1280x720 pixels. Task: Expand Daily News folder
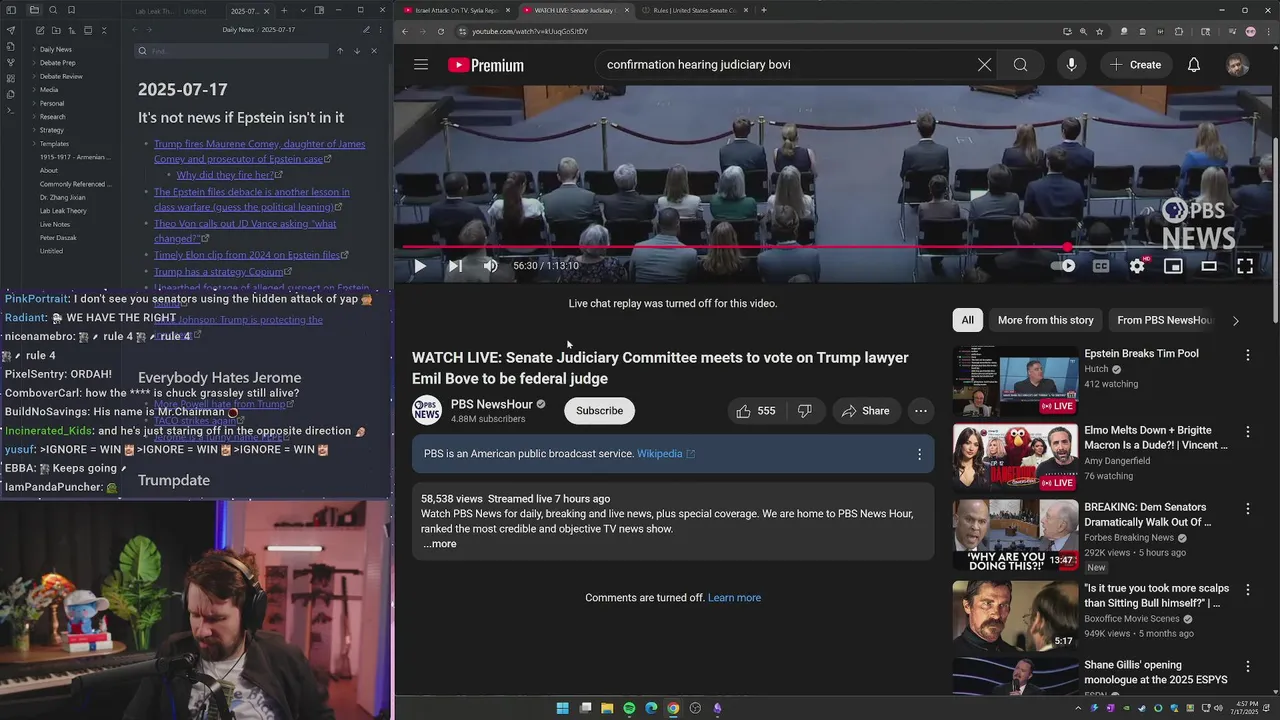[34, 49]
